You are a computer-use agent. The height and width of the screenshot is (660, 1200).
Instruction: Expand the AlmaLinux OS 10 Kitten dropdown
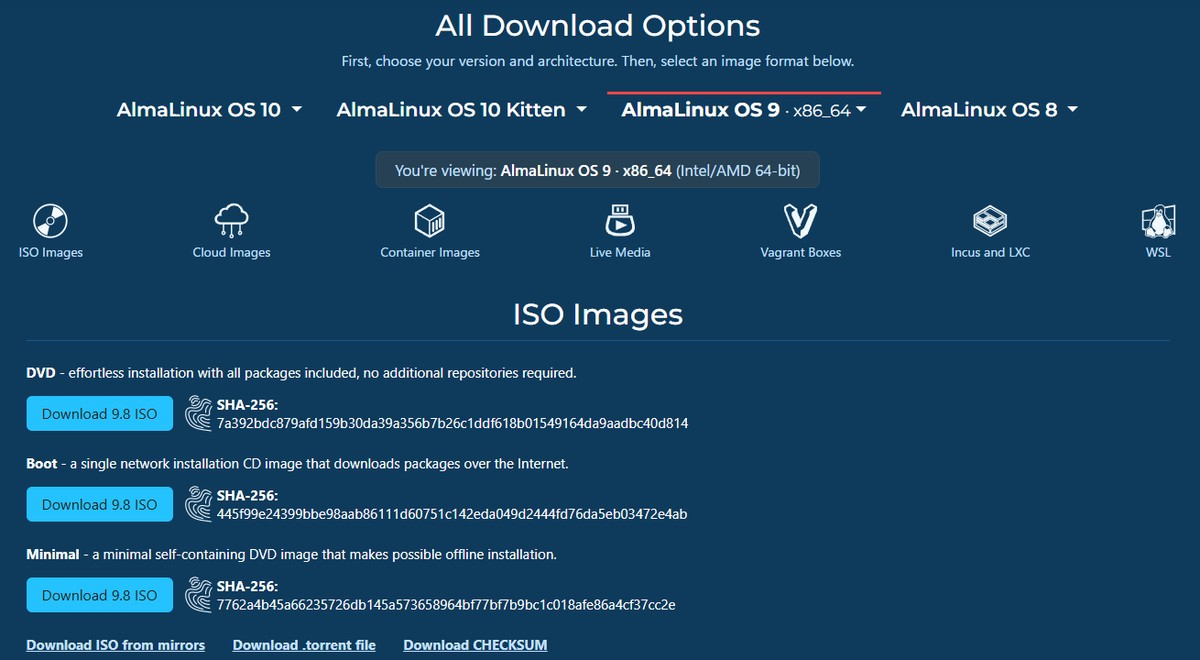point(461,110)
